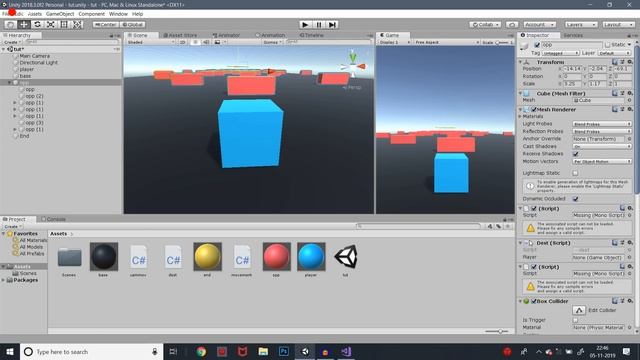Open the Collab dropdown
The image size is (640, 360).
pos(485,24)
